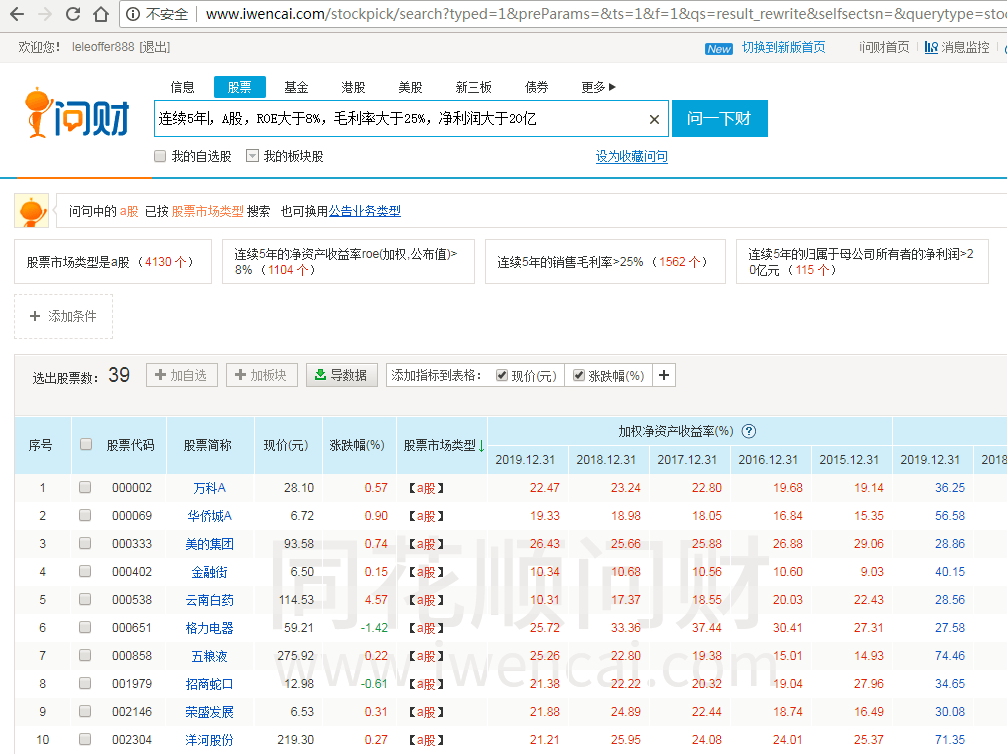
Task: Switch to 美股 tab
Action: click(x=410, y=87)
